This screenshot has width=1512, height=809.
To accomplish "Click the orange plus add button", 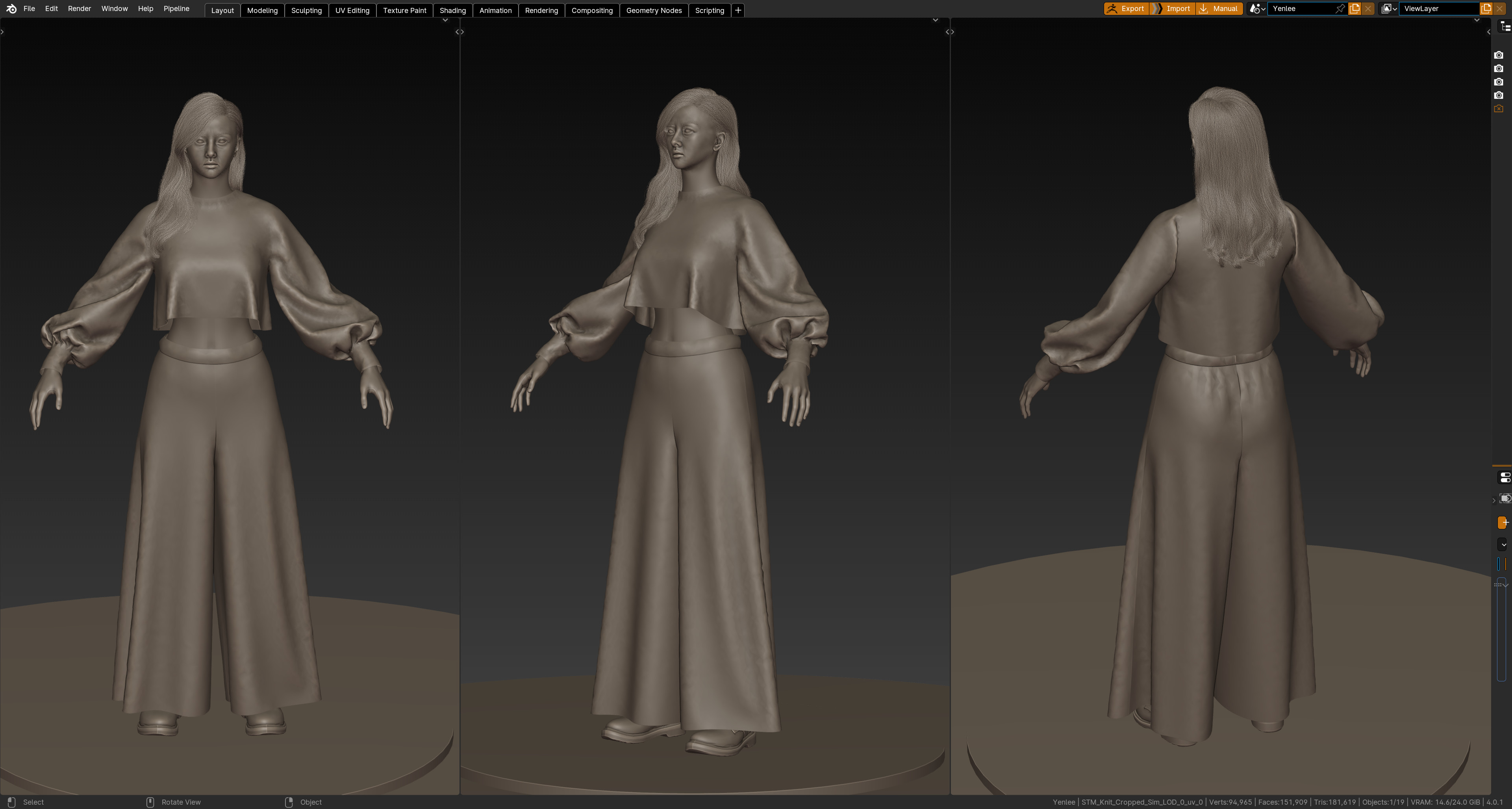I will (x=1503, y=523).
